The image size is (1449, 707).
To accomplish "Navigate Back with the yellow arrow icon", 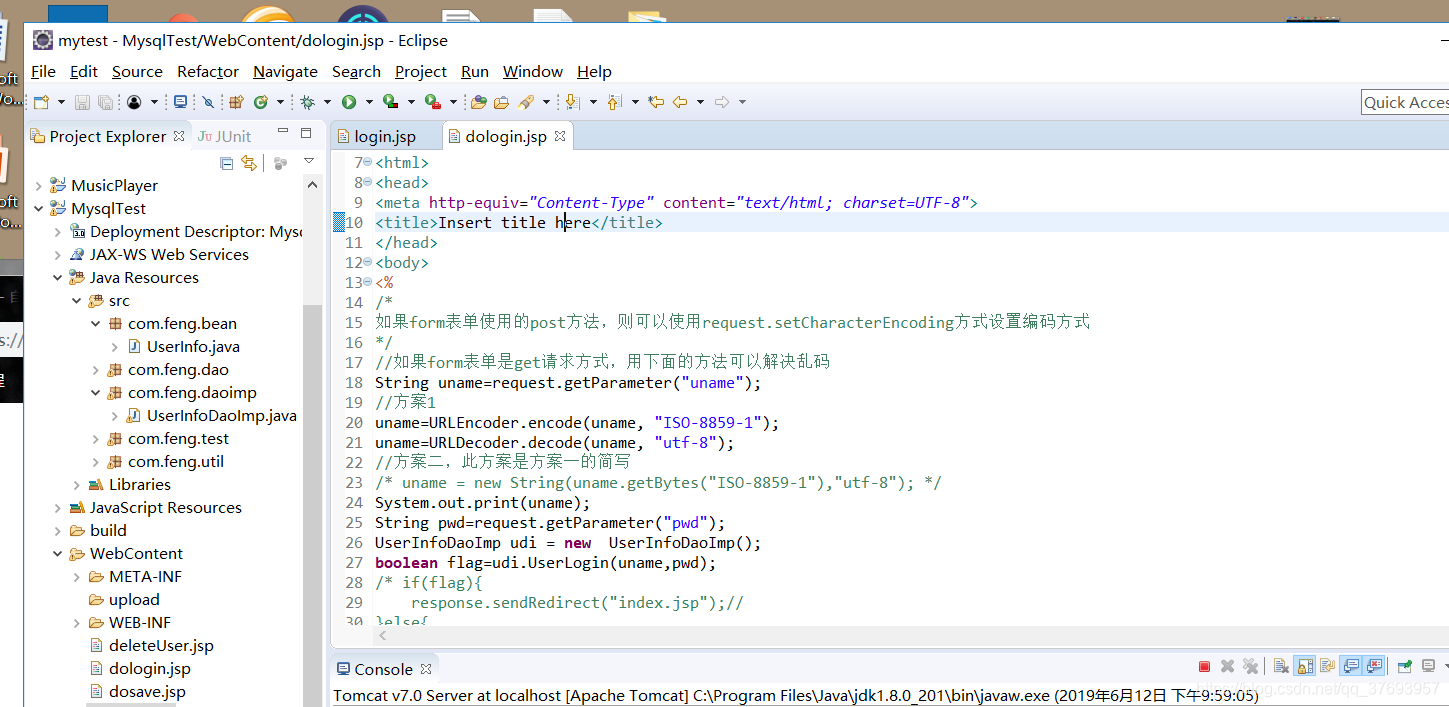I will tap(680, 102).
